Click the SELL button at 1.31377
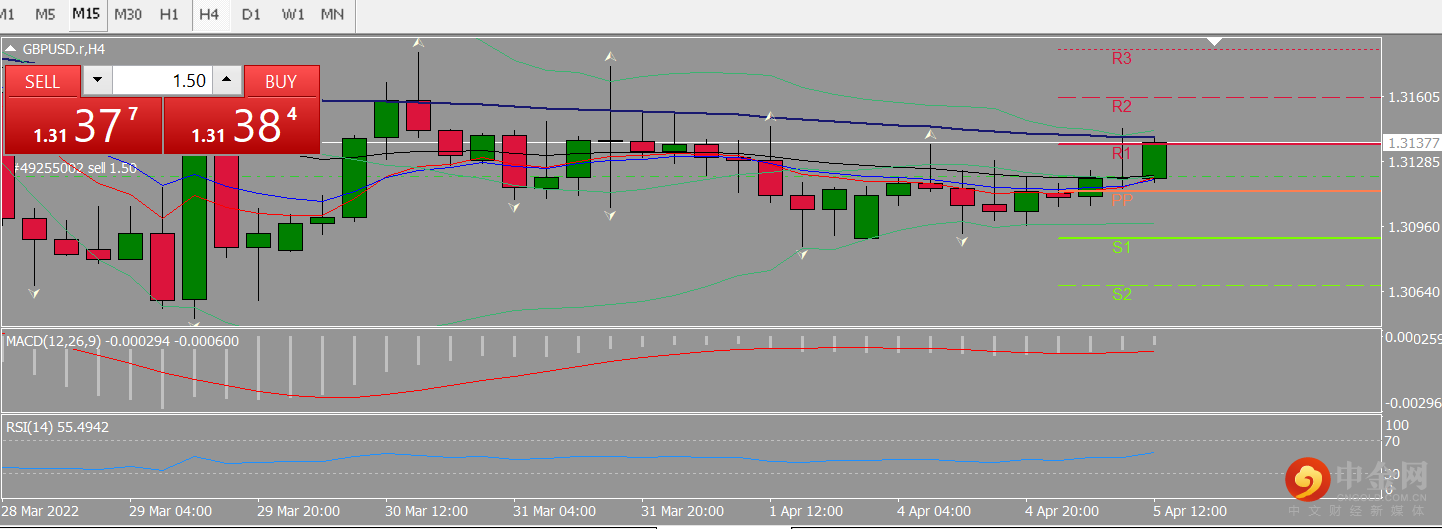This screenshot has width=1442, height=529. (x=81, y=110)
